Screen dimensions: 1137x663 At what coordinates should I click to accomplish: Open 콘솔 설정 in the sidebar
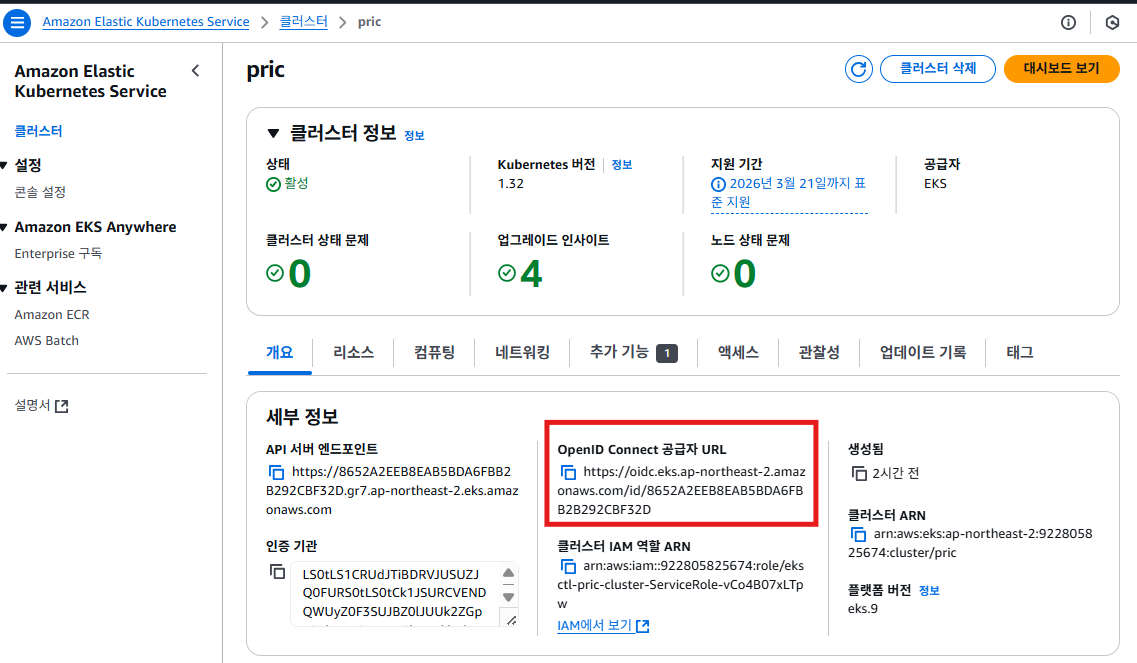[40, 192]
